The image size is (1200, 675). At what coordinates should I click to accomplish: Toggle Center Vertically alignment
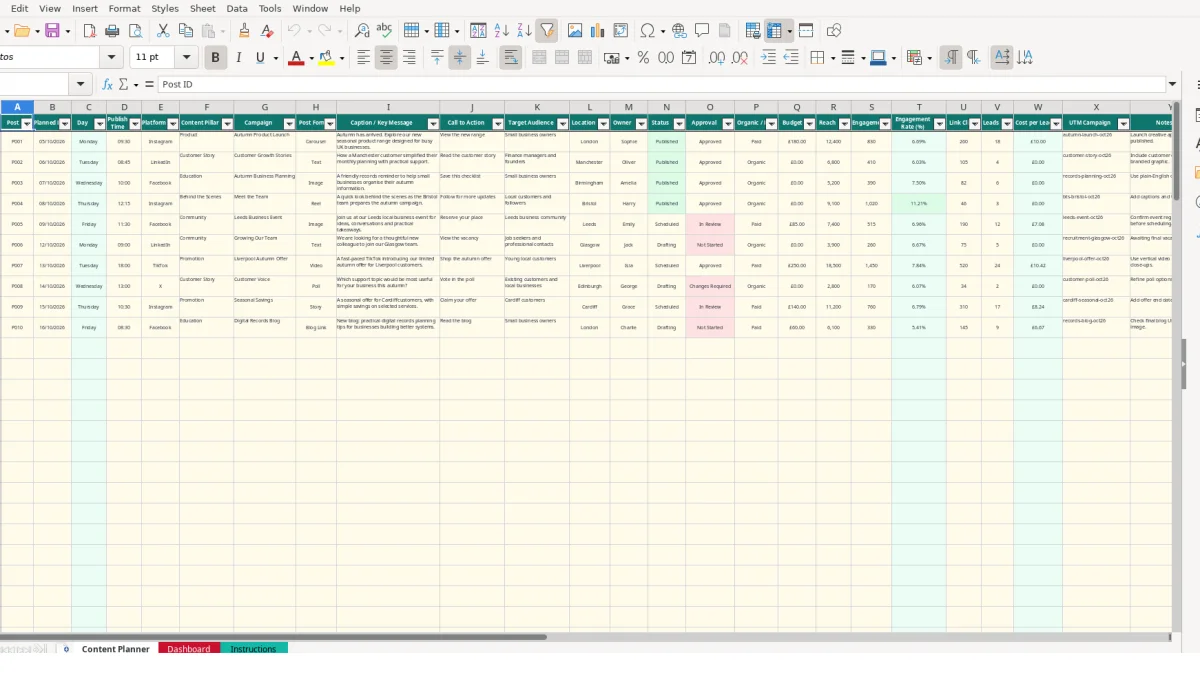point(460,58)
